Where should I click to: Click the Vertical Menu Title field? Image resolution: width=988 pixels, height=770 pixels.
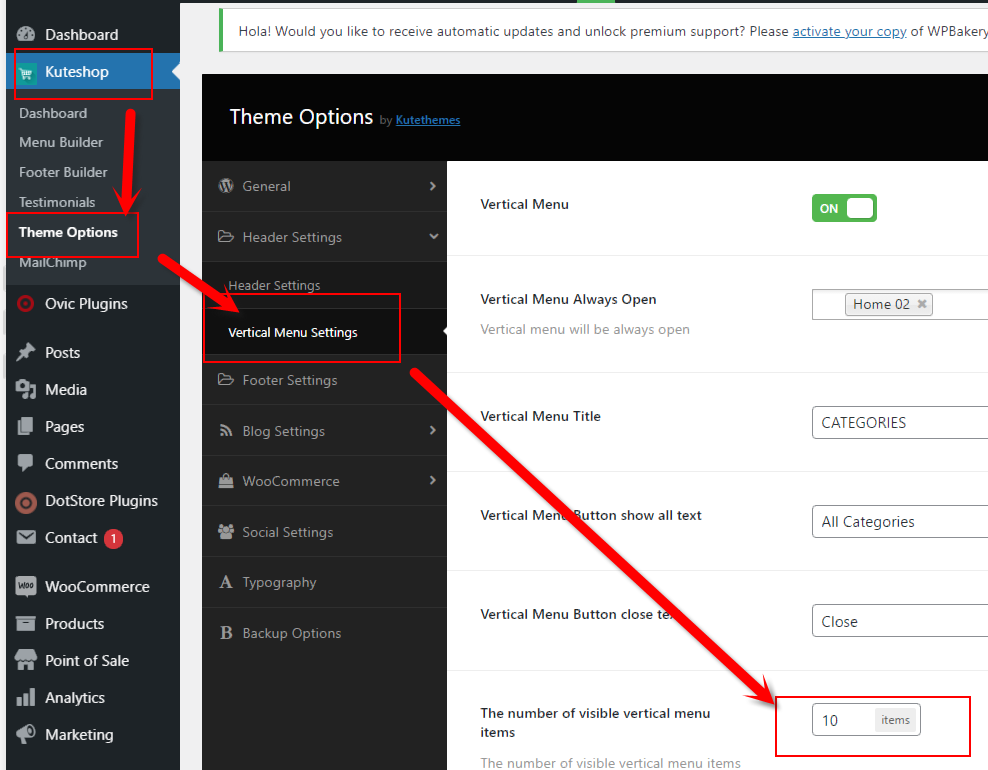tap(900, 423)
